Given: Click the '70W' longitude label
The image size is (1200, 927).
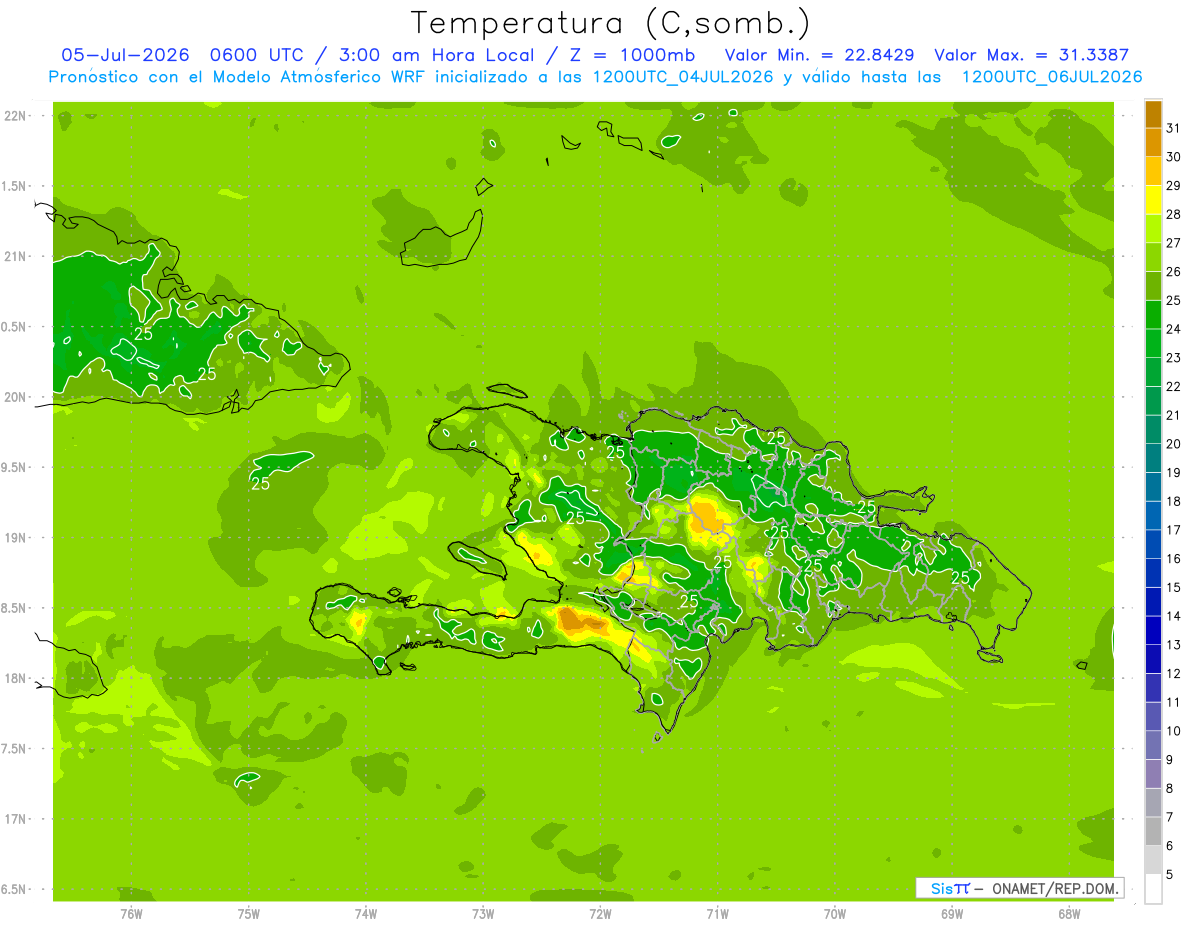Looking at the screenshot, I should click(x=835, y=913).
